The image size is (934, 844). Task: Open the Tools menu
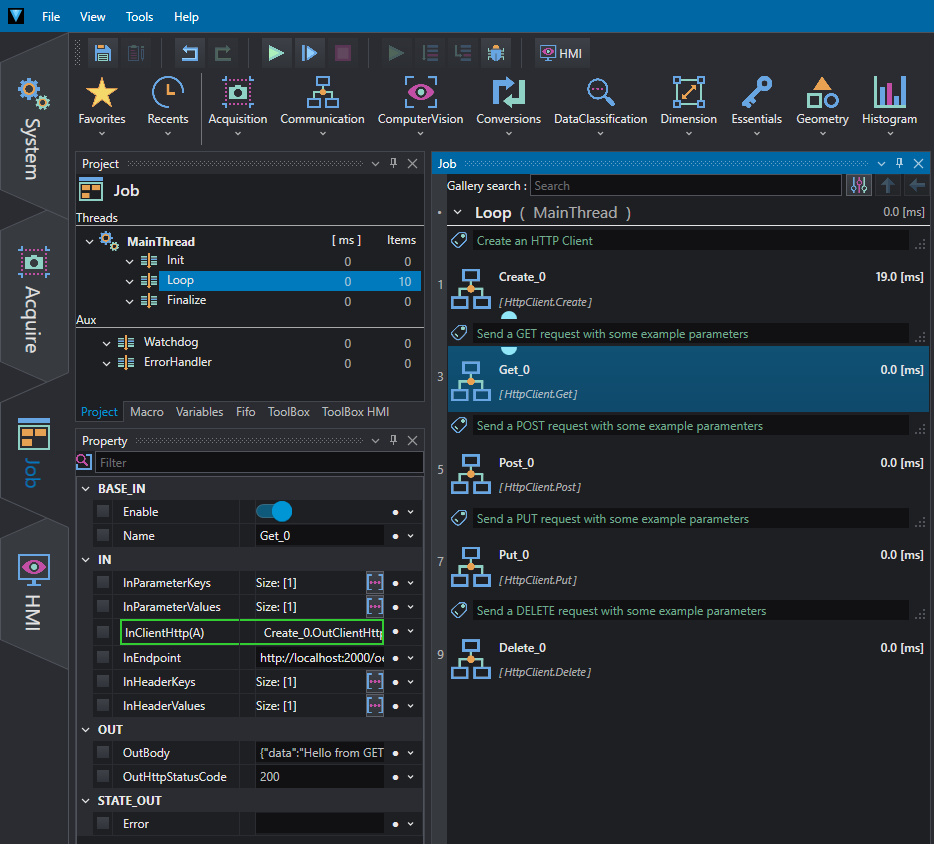(139, 17)
